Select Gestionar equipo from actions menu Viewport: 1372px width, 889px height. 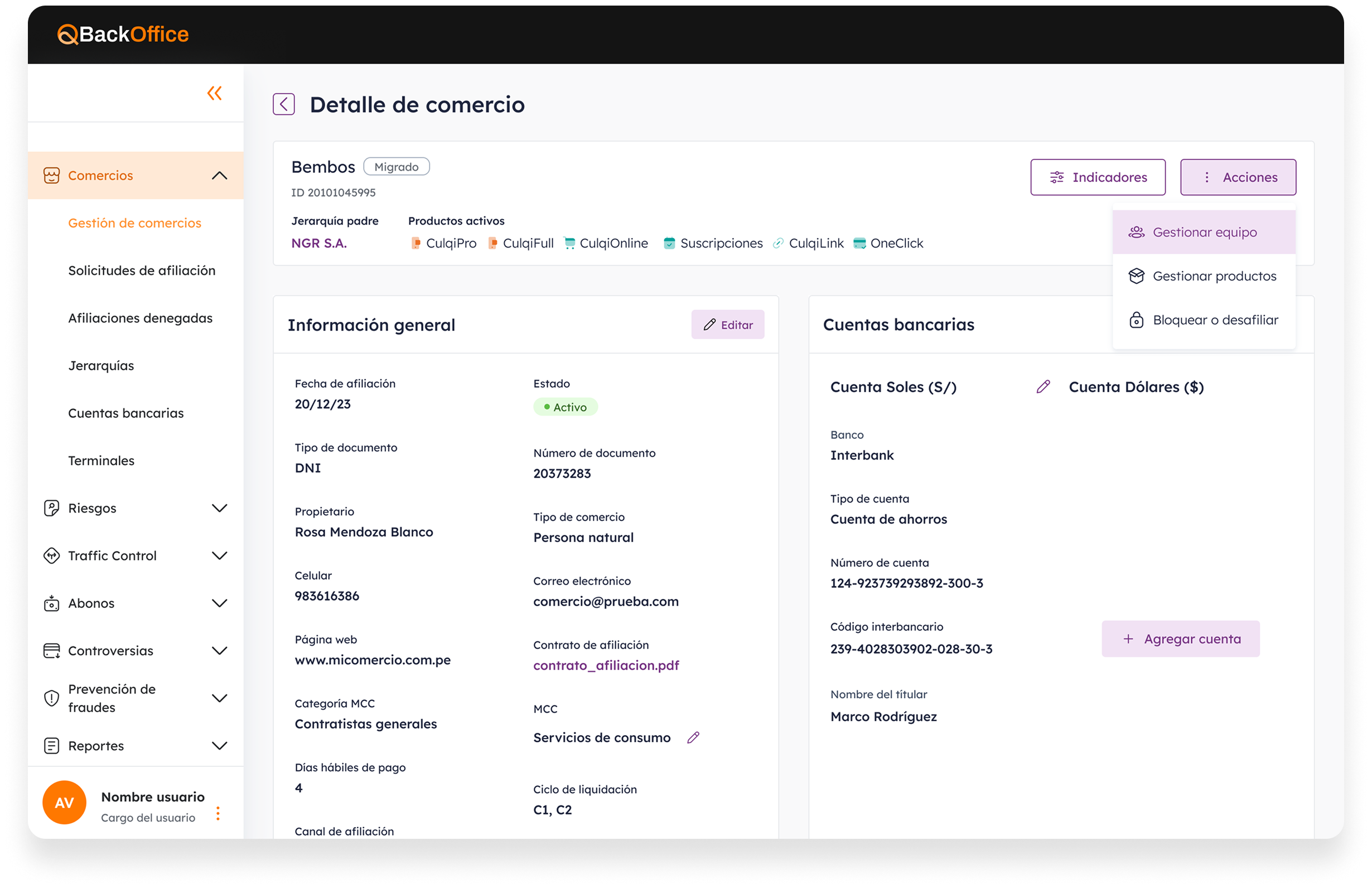[1204, 233]
